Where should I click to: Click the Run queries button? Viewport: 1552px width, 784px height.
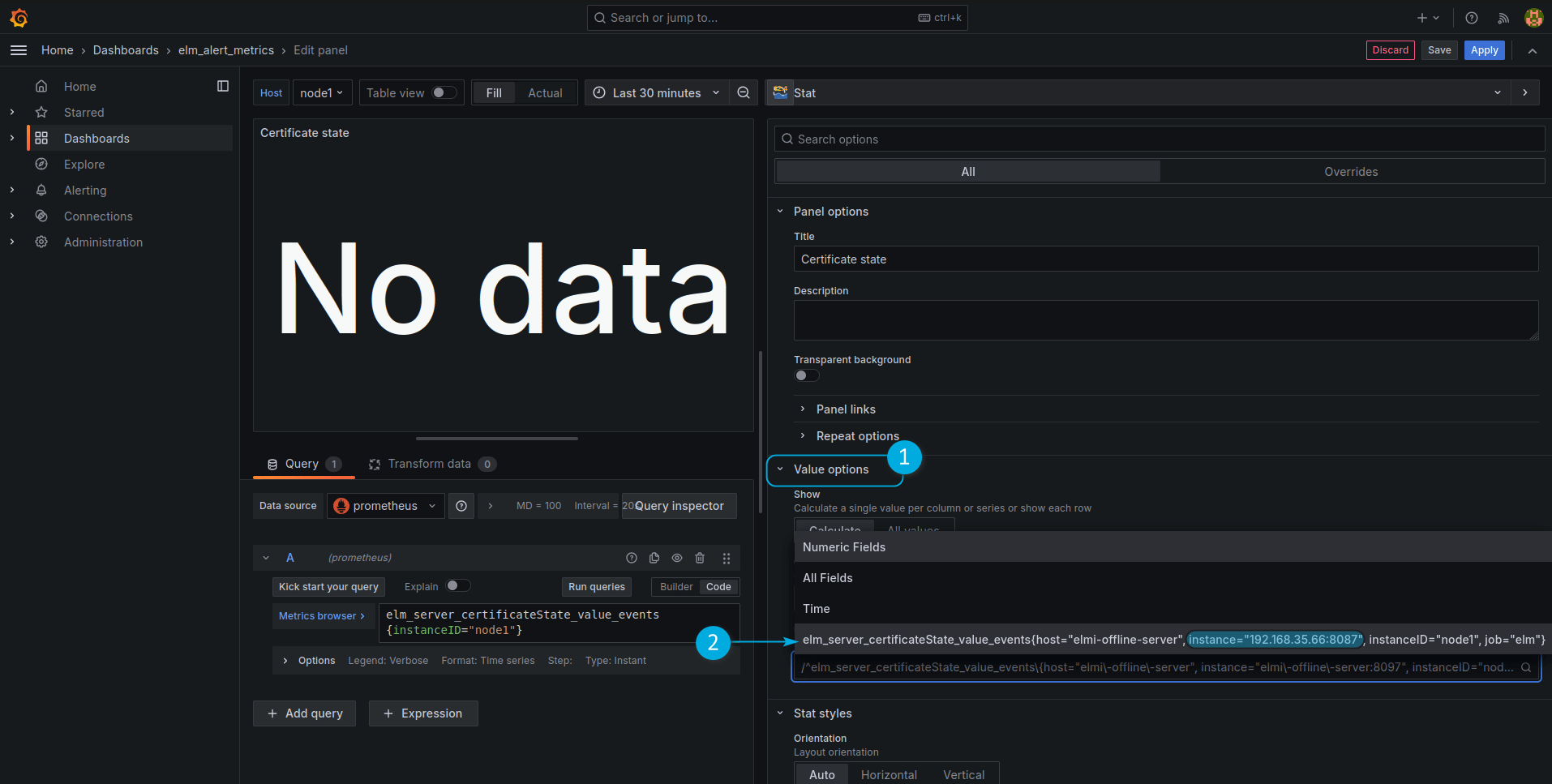(x=596, y=587)
